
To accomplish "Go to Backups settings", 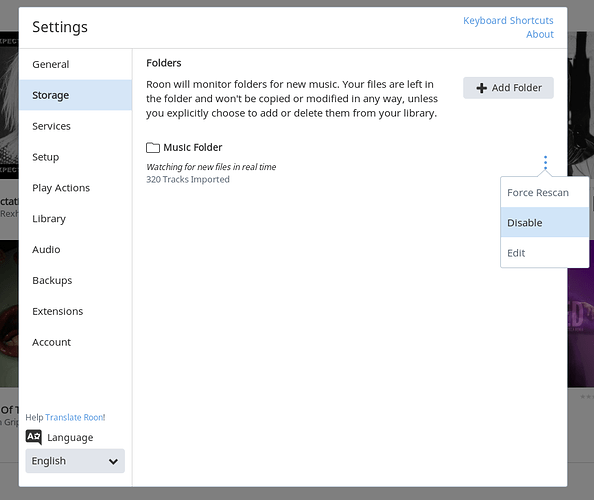I will [75, 280].
